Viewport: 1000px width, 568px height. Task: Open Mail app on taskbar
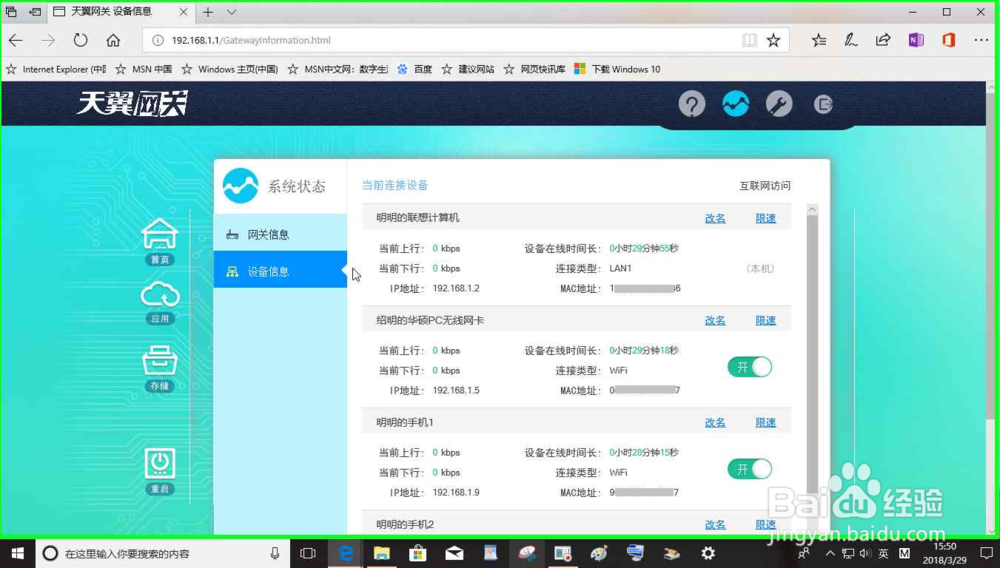[x=454, y=553]
